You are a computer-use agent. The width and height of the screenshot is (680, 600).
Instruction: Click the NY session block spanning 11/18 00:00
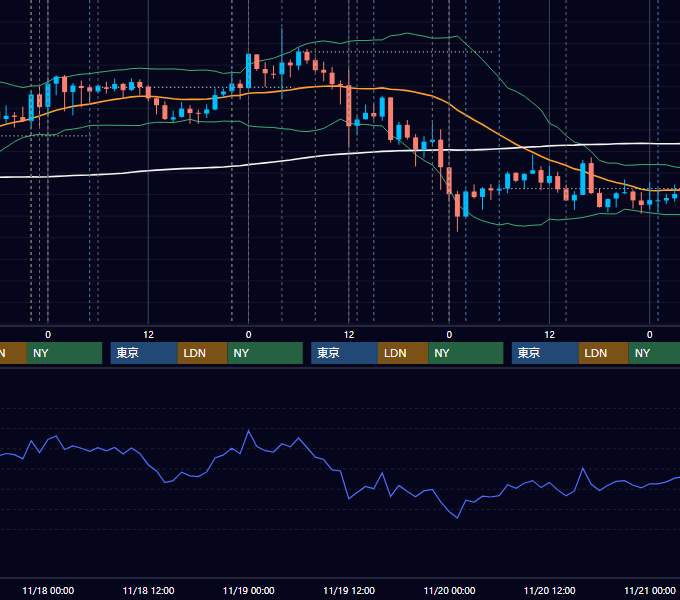coord(64,353)
